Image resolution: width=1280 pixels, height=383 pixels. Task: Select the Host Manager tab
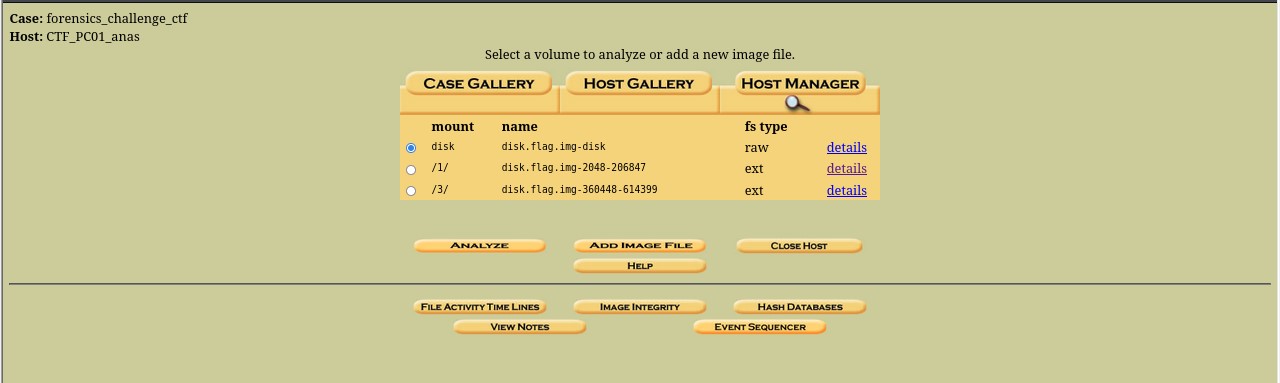[800, 84]
